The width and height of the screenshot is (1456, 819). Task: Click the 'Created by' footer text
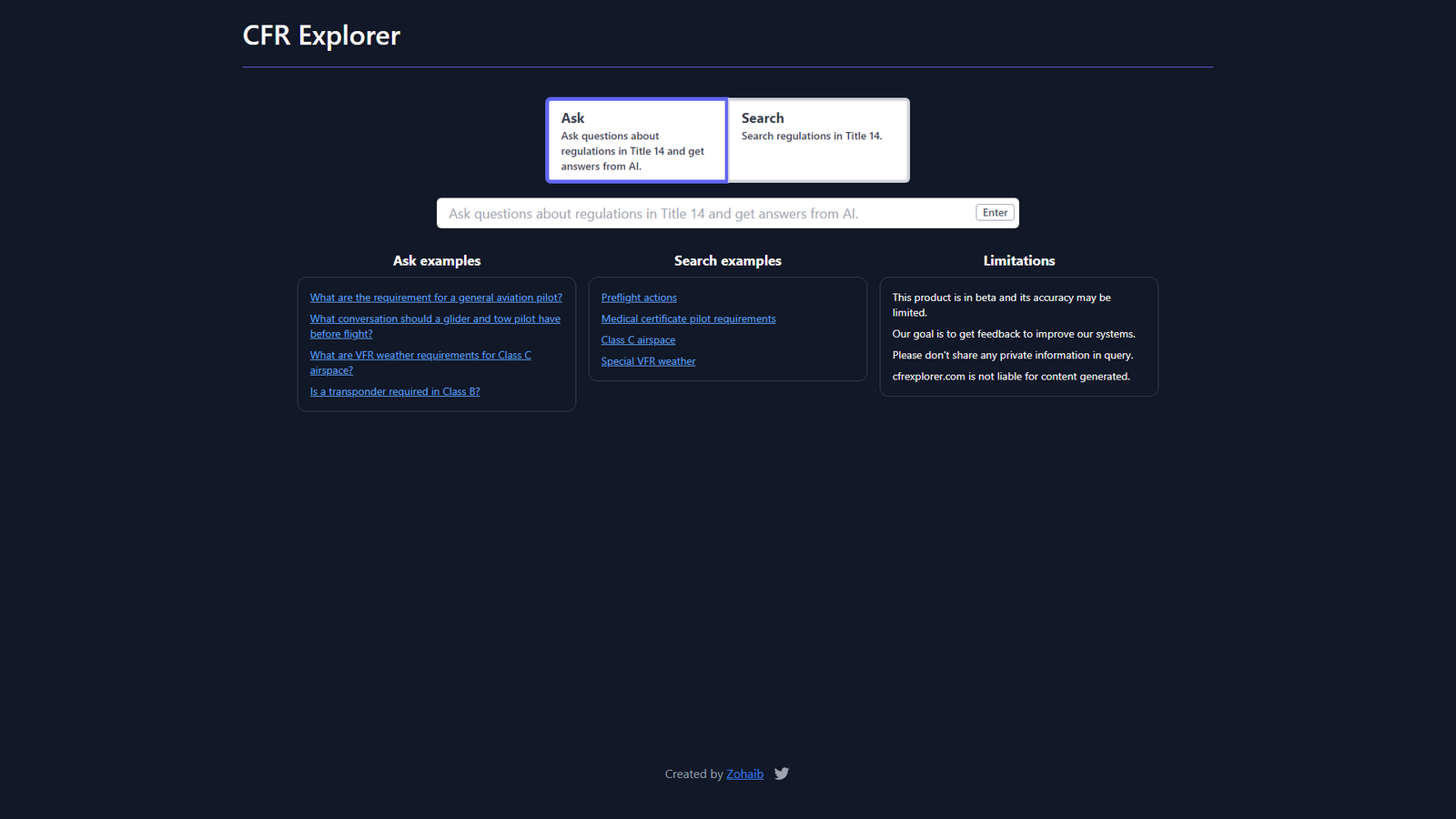coord(693,774)
